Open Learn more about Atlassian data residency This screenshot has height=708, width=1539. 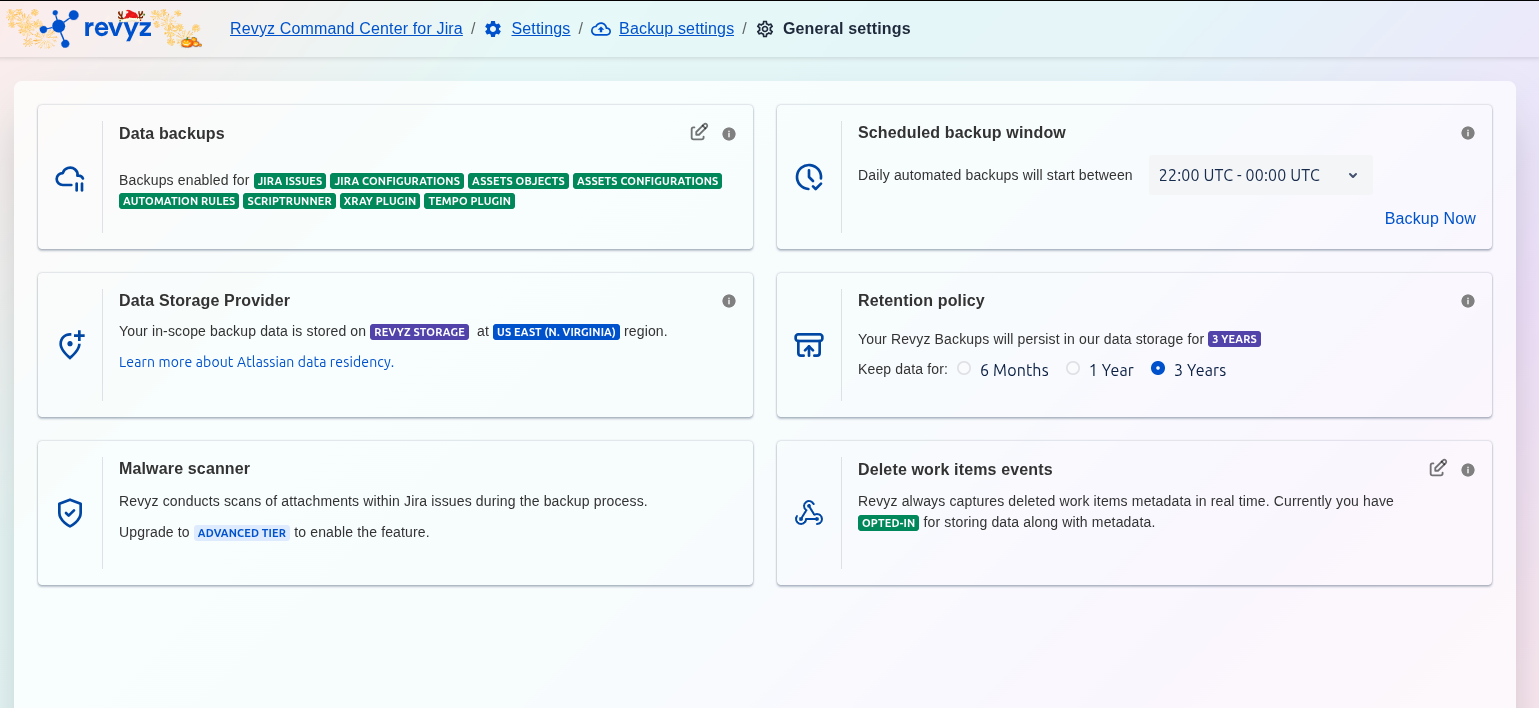pos(256,362)
